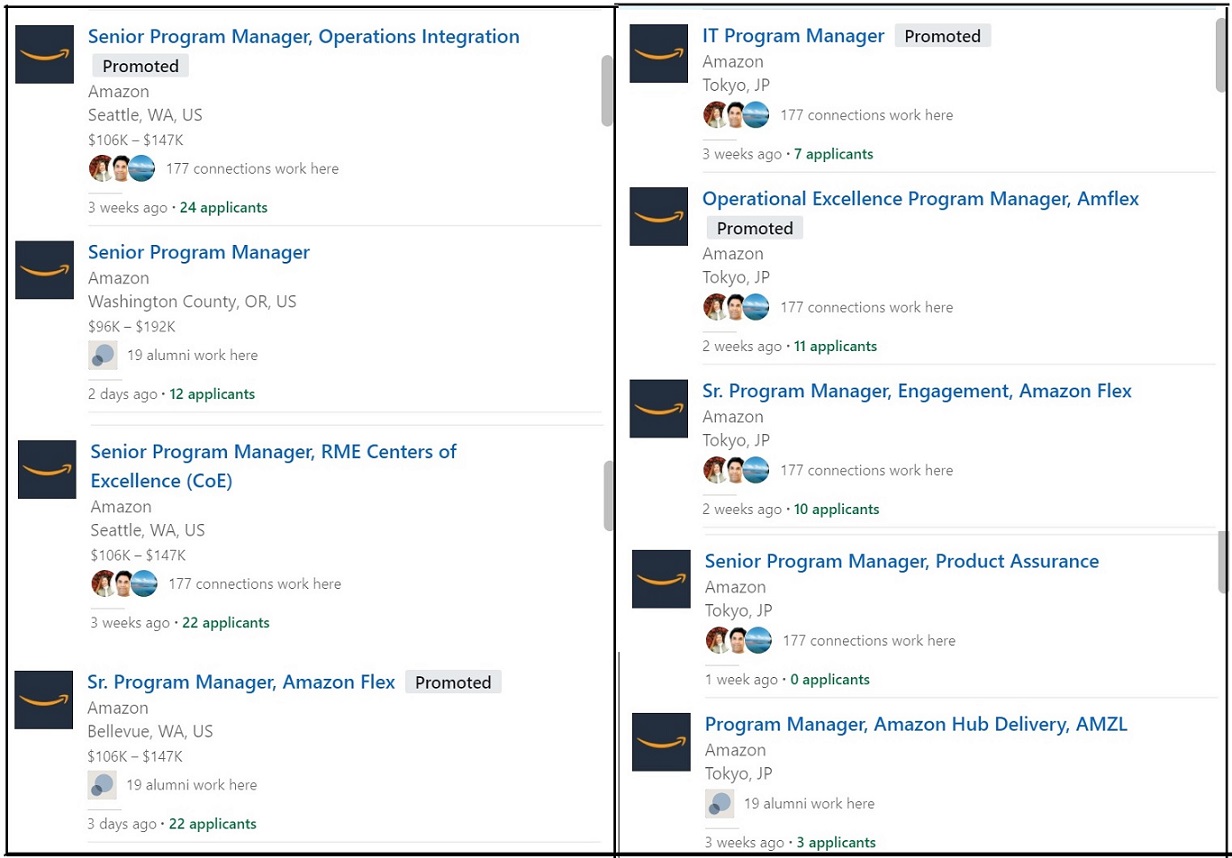Click '24 applicants' text
The height and width of the screenshot is (858, 1232).
(x=224, y=208)
